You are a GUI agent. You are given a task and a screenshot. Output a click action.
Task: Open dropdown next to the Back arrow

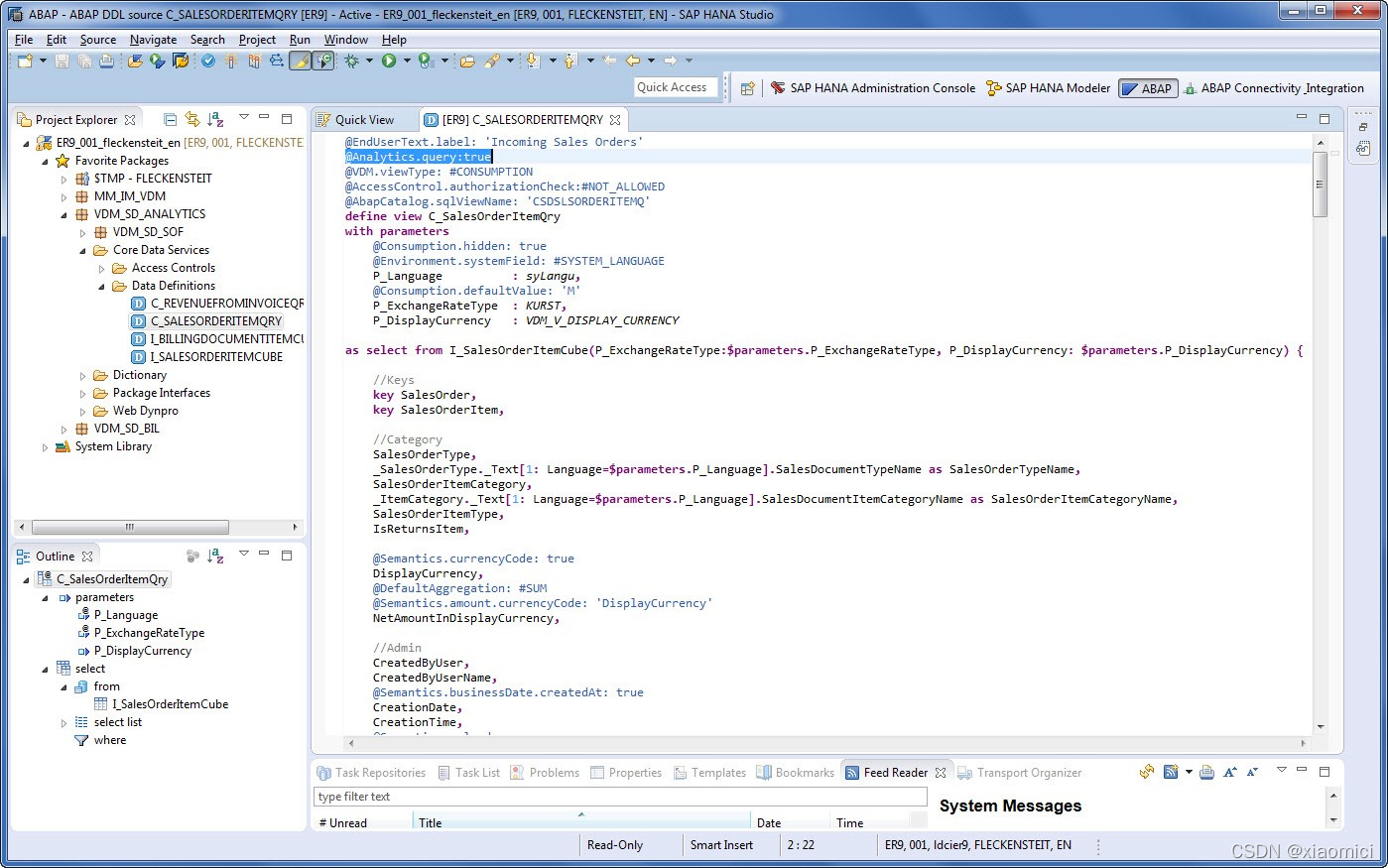651,61
